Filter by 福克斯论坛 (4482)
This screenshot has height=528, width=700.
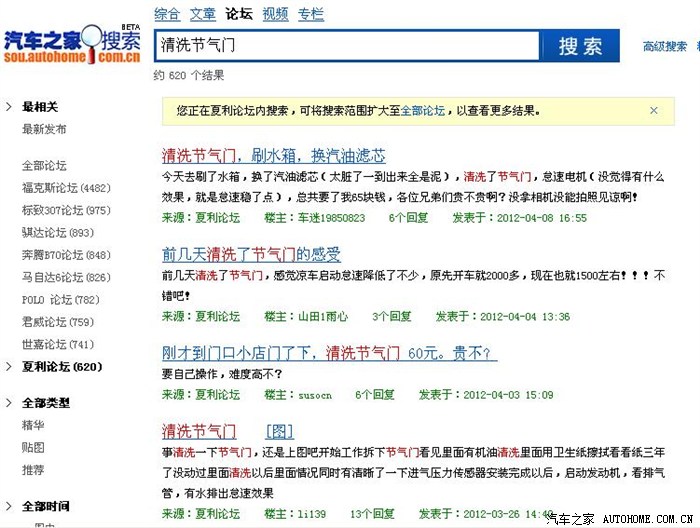pyautogui.click(x=66, y=187)
